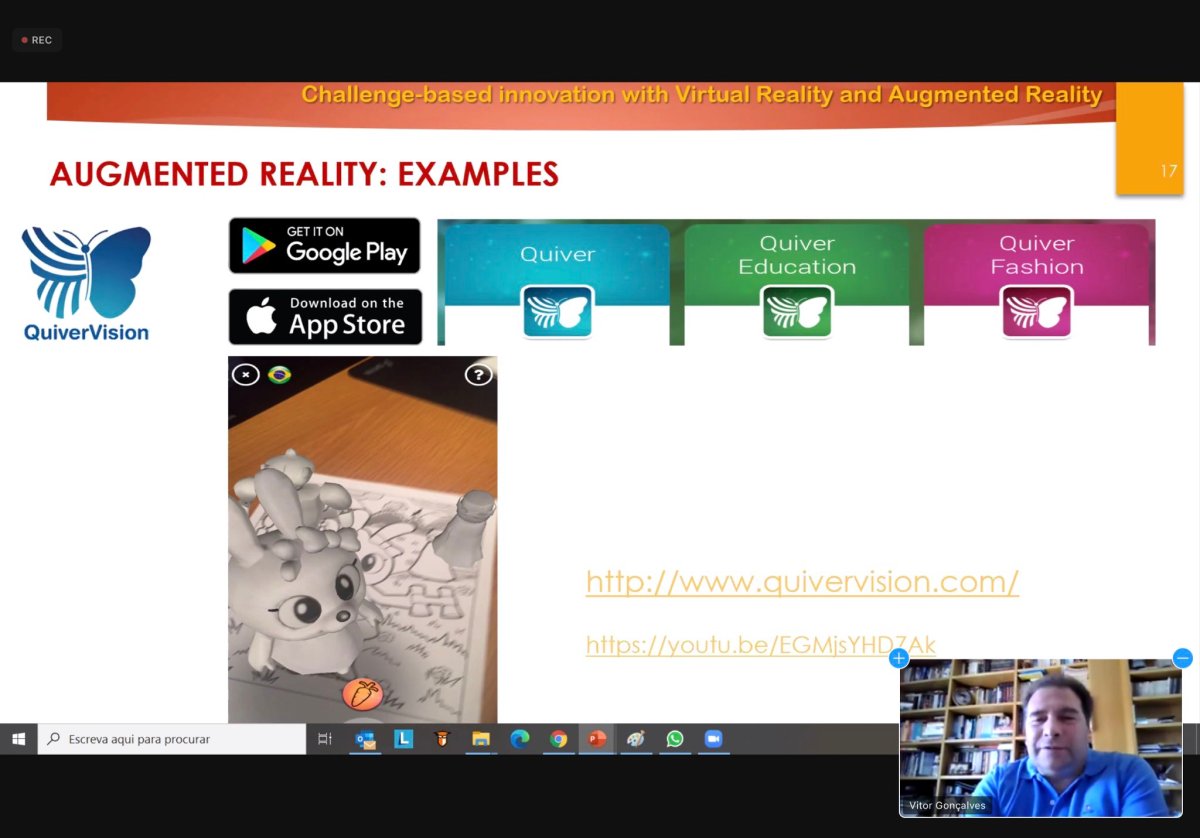Open the youtu.be video link
The image size is (1200, 838).
tap(760, 645)
